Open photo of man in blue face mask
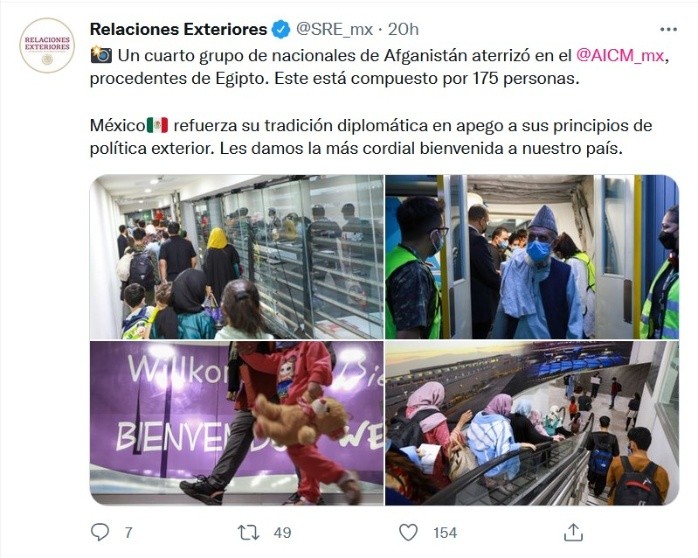The image size is (698, 558). click(x=532, y=257)
